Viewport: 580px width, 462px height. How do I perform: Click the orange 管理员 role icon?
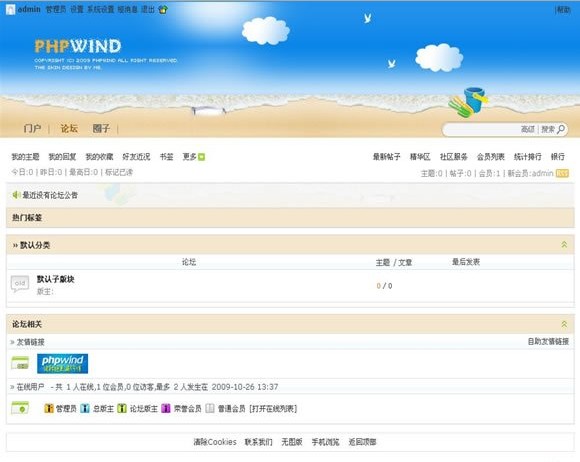tap(49, 408)
